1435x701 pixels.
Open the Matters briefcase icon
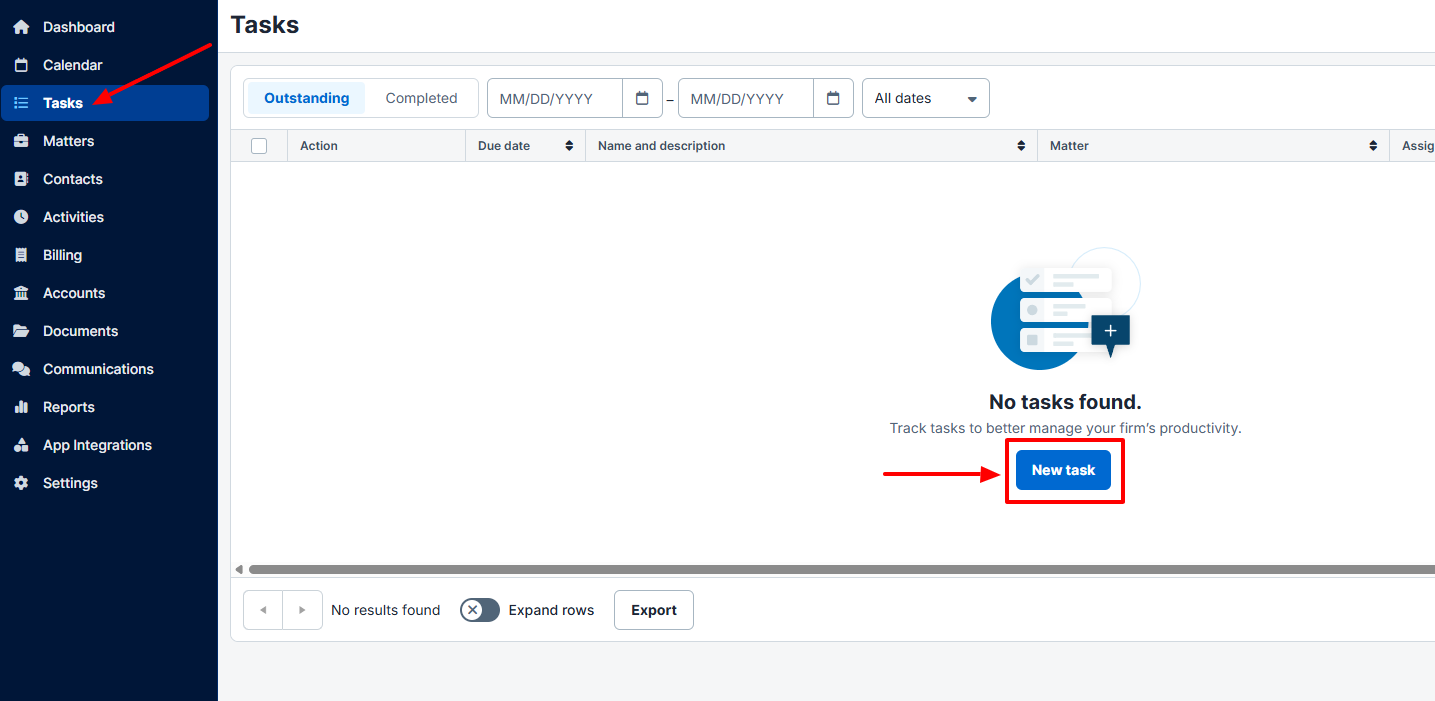tap(22, 140)
